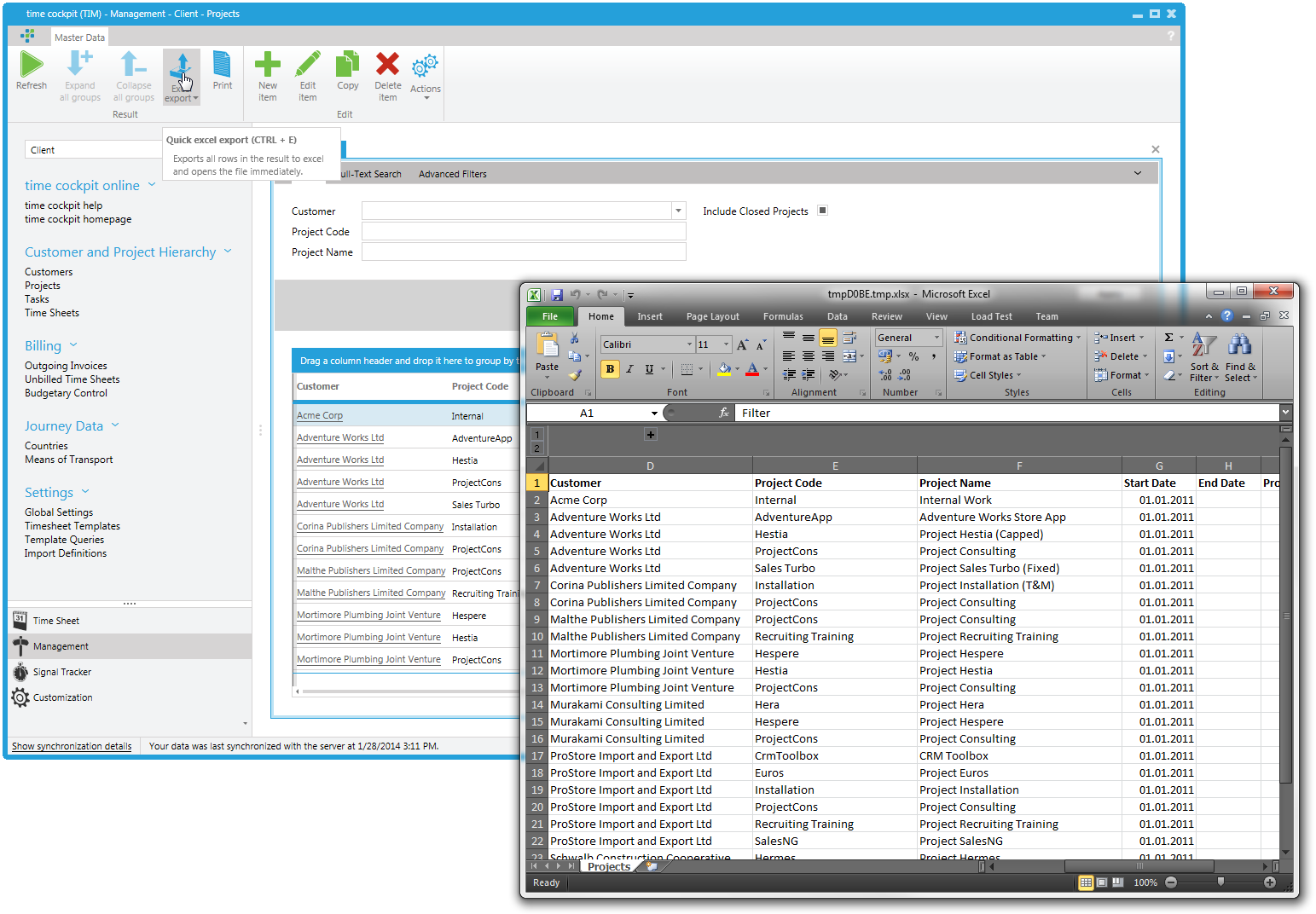Open the time cockpit help link

click(63, 205)
